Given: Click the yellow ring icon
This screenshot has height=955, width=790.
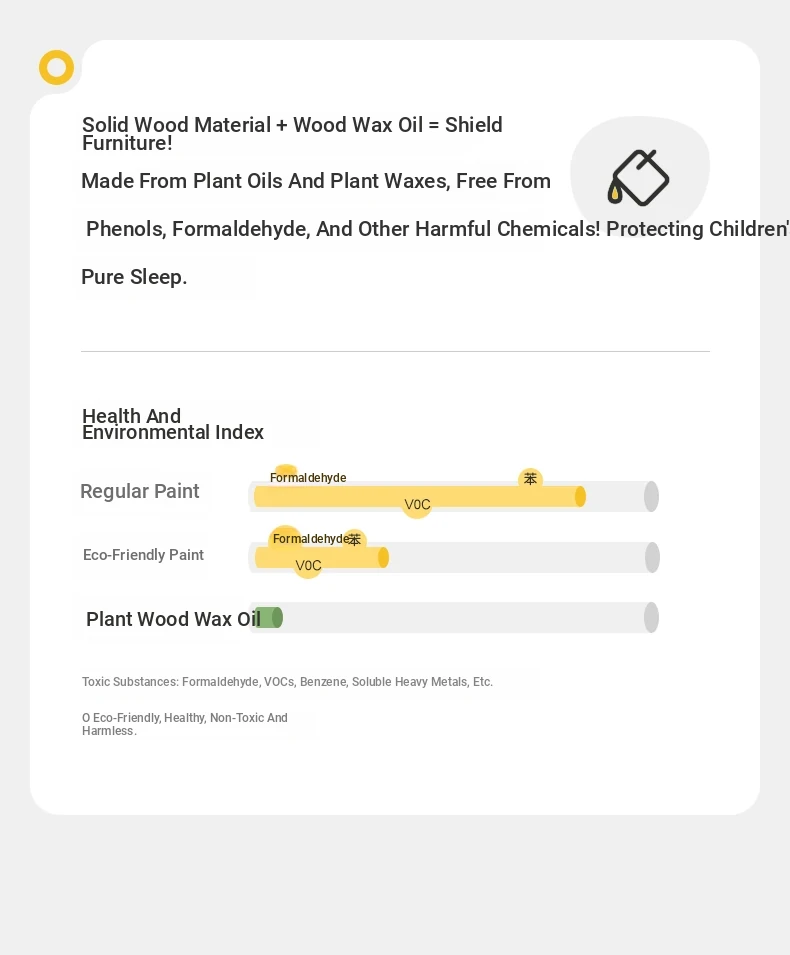Looking at the screenshot, I should tap(57, 67).
